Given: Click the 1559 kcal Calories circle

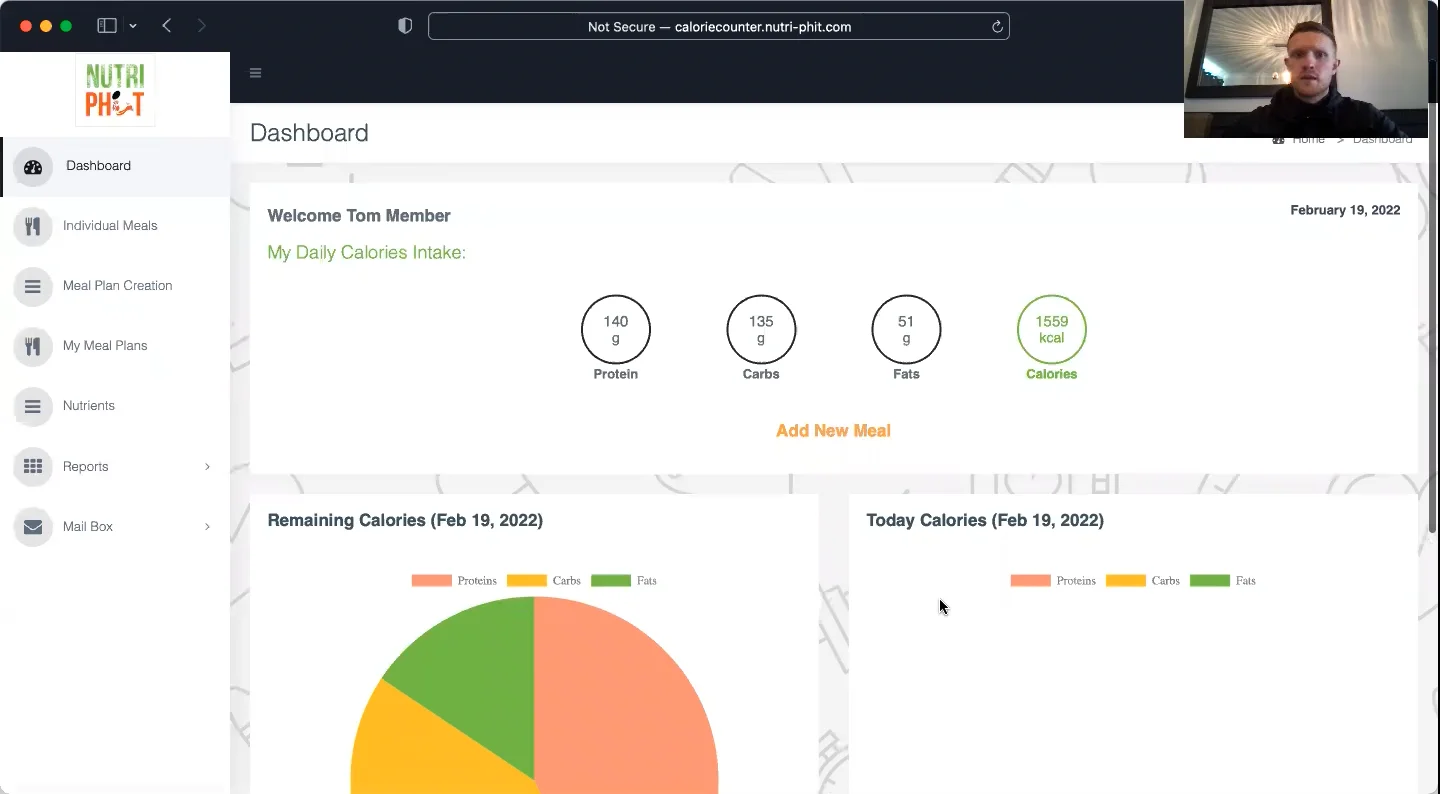Looking at the screenshot, I should pyautogui.click(x=1052, y=329).
